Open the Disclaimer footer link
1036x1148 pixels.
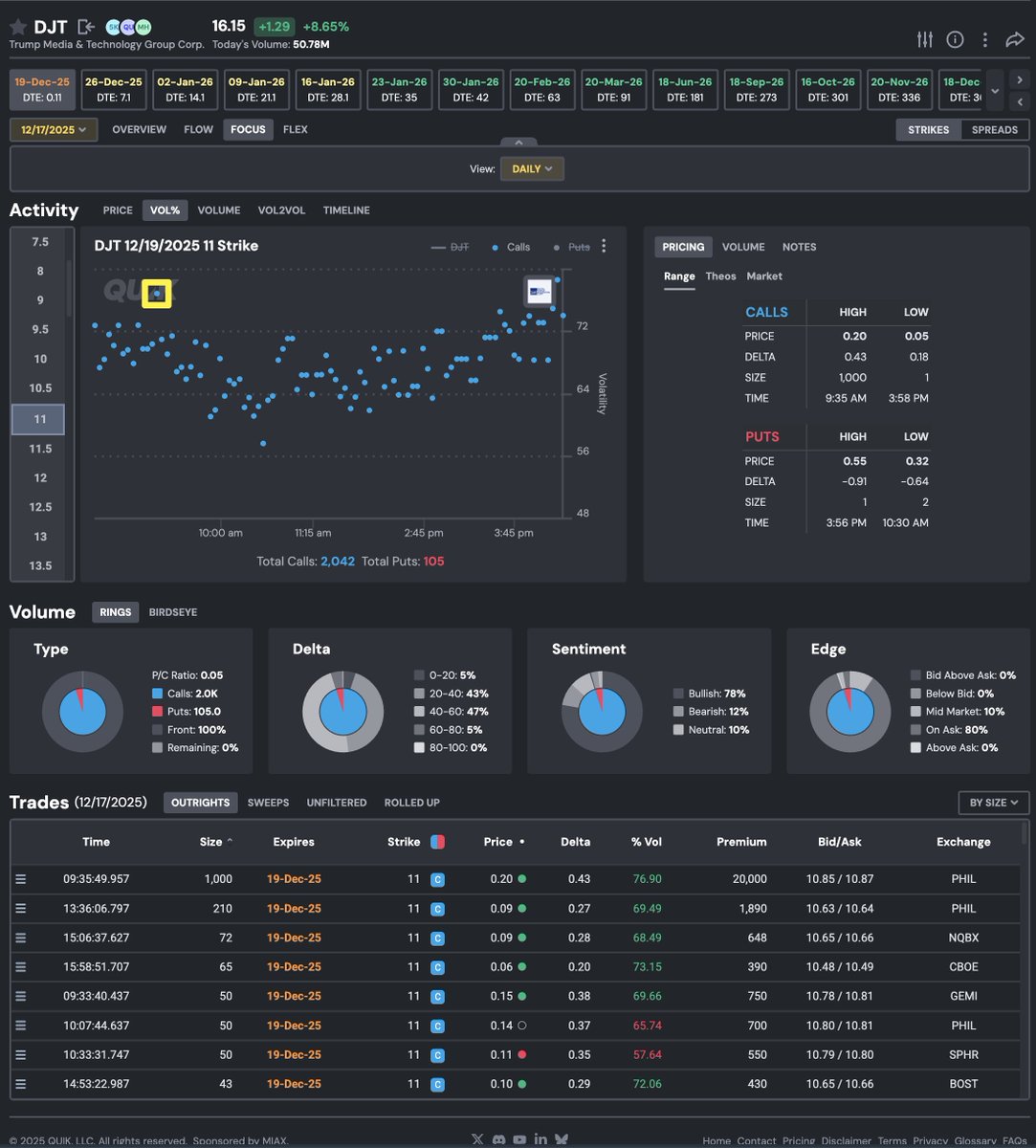pyautogui.click(x=848, y=1140)
